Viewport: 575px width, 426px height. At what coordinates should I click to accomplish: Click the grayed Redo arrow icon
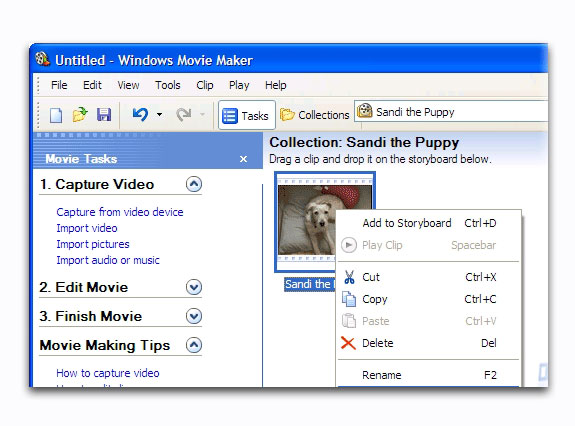[184, 114]
